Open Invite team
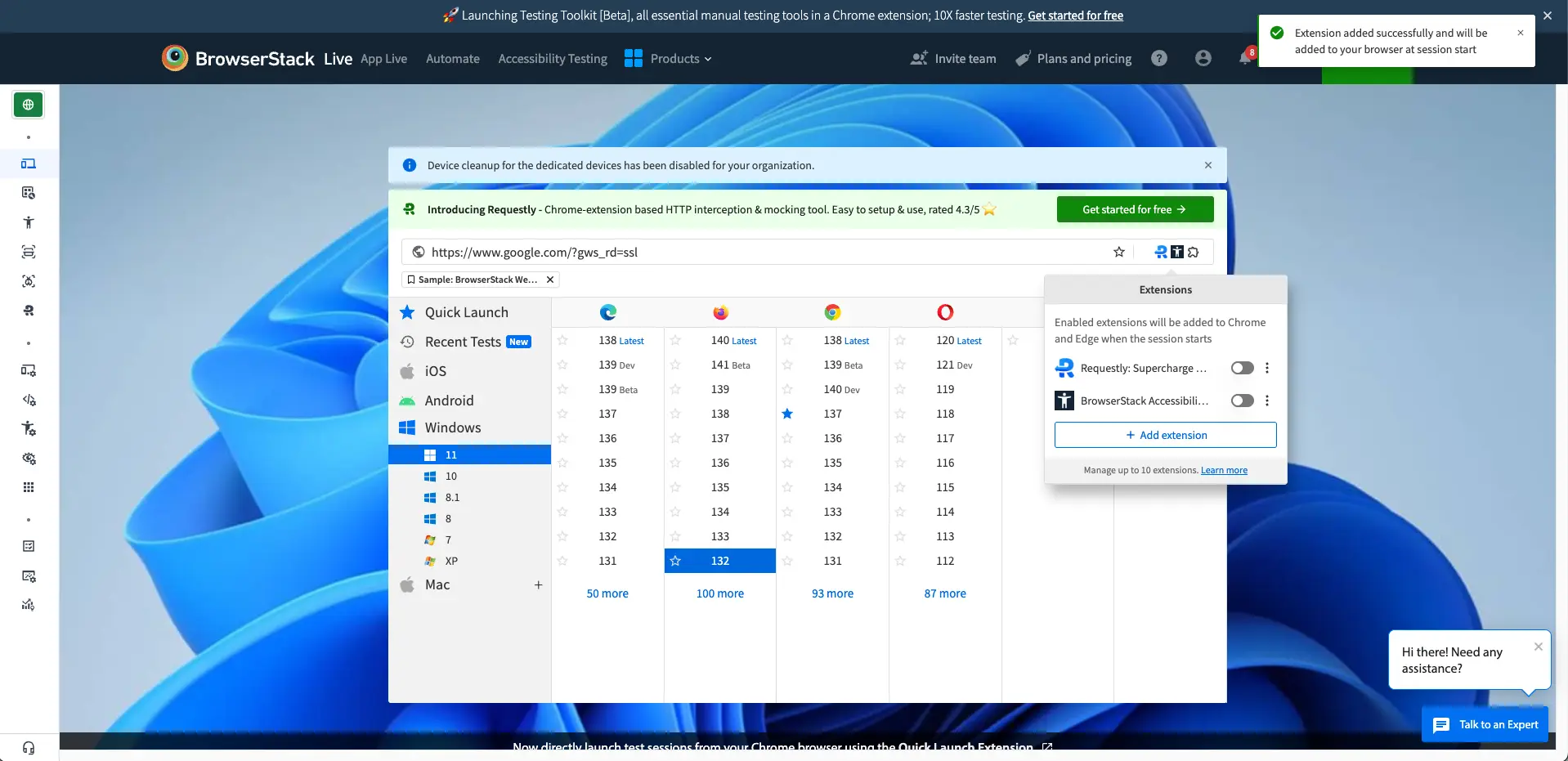This screenshot has width=1568, height=761. pyautogui.click(x=953, y=58)
